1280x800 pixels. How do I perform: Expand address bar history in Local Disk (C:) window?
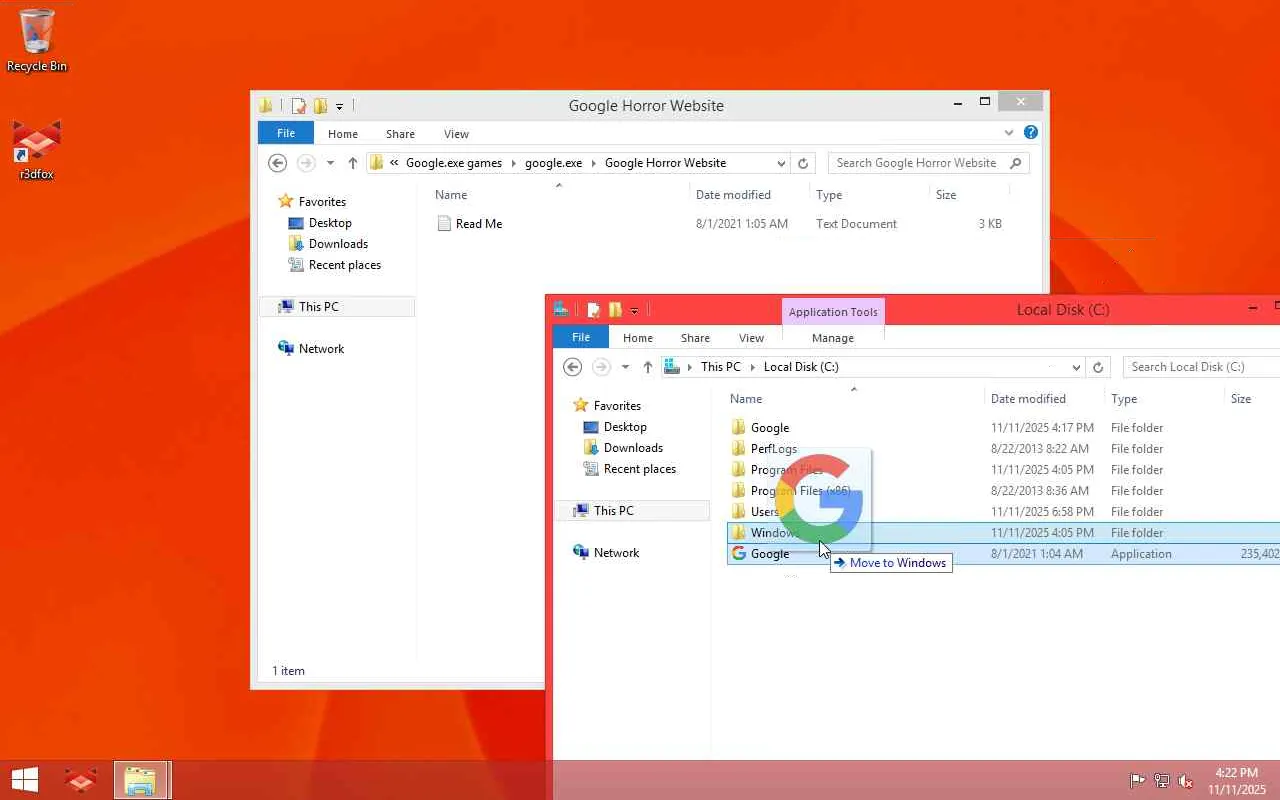pyautogui.click(x=1076, y=367)
